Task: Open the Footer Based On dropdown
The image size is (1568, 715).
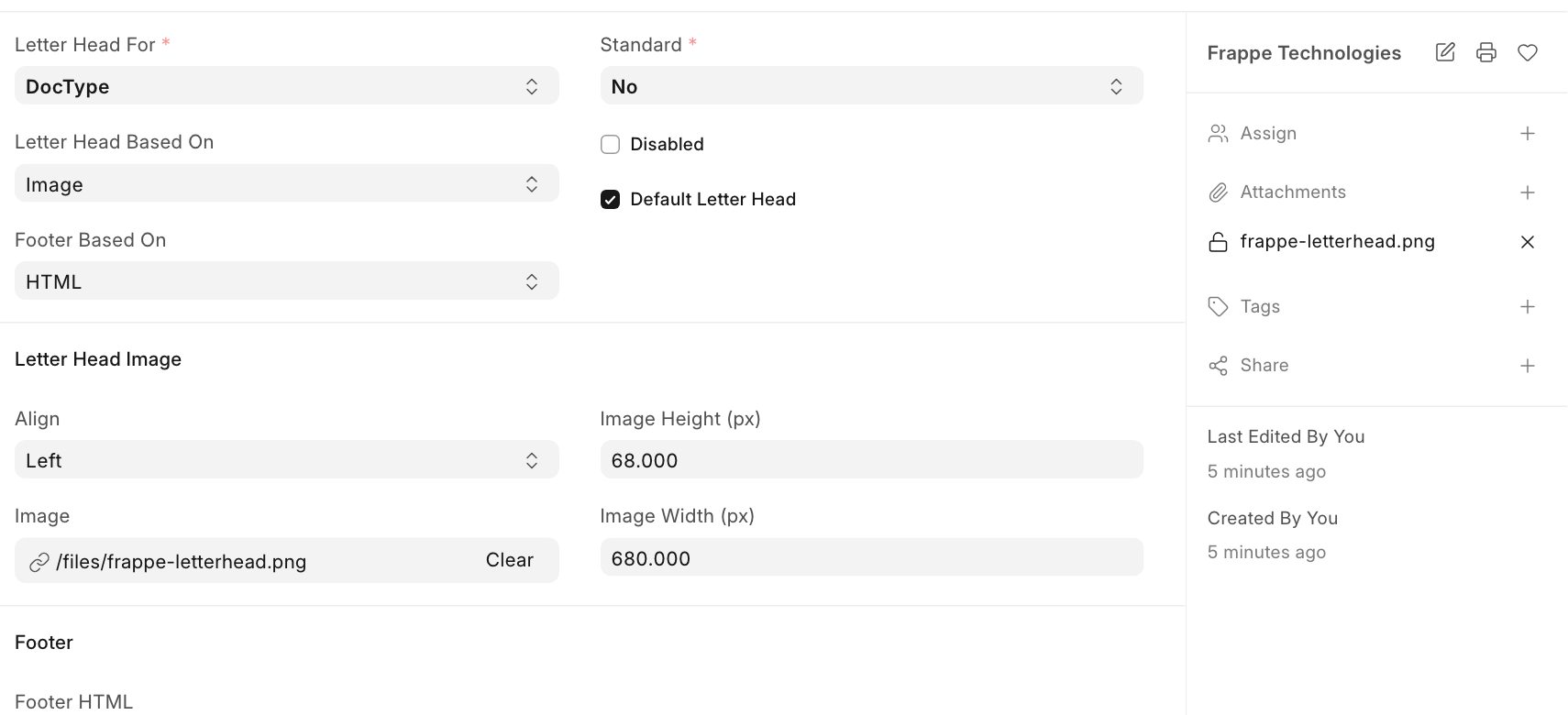Action: pyautogui.click(x=286, y=281)
